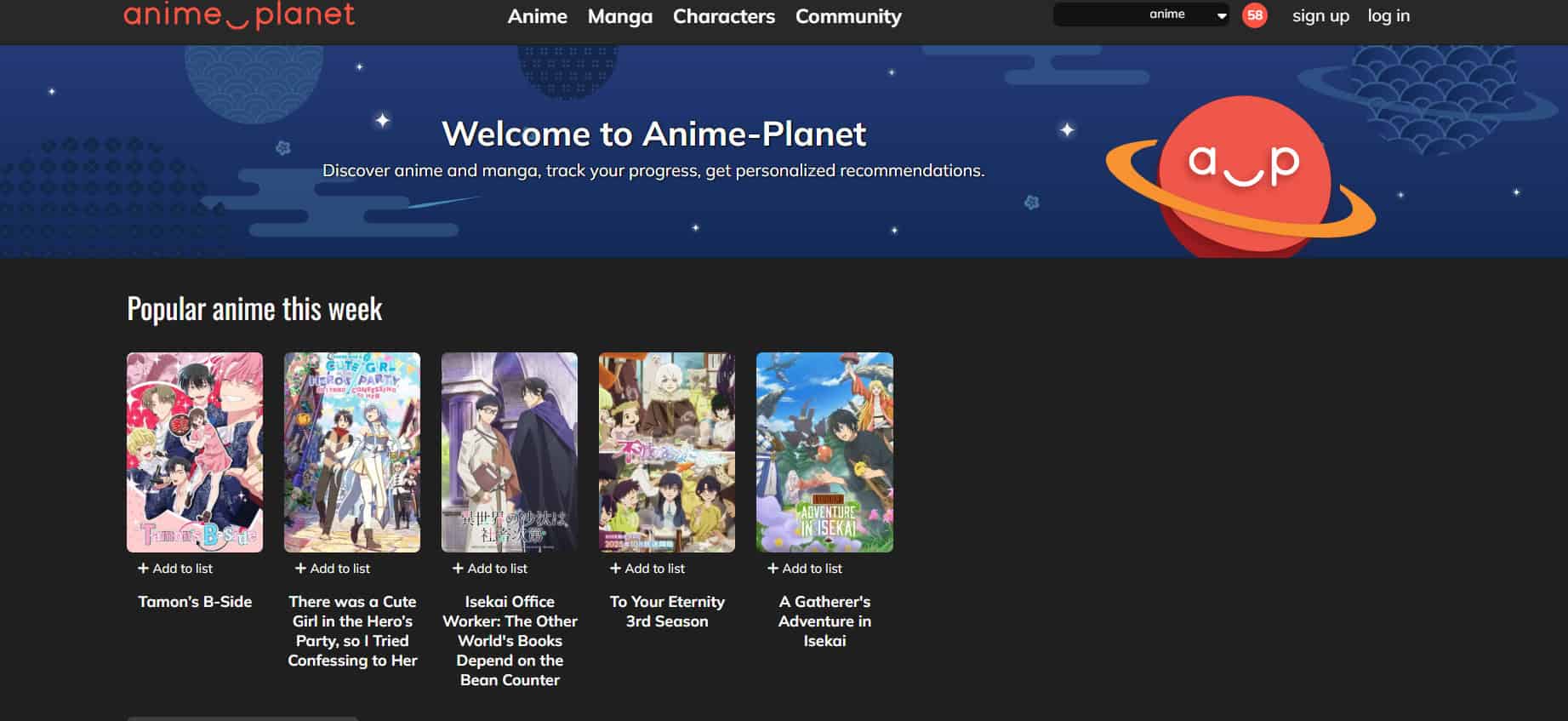Open the log in page
The width and height of the screenshot is (1568, 721).
pyautogui.click(x=1388, y=16)
